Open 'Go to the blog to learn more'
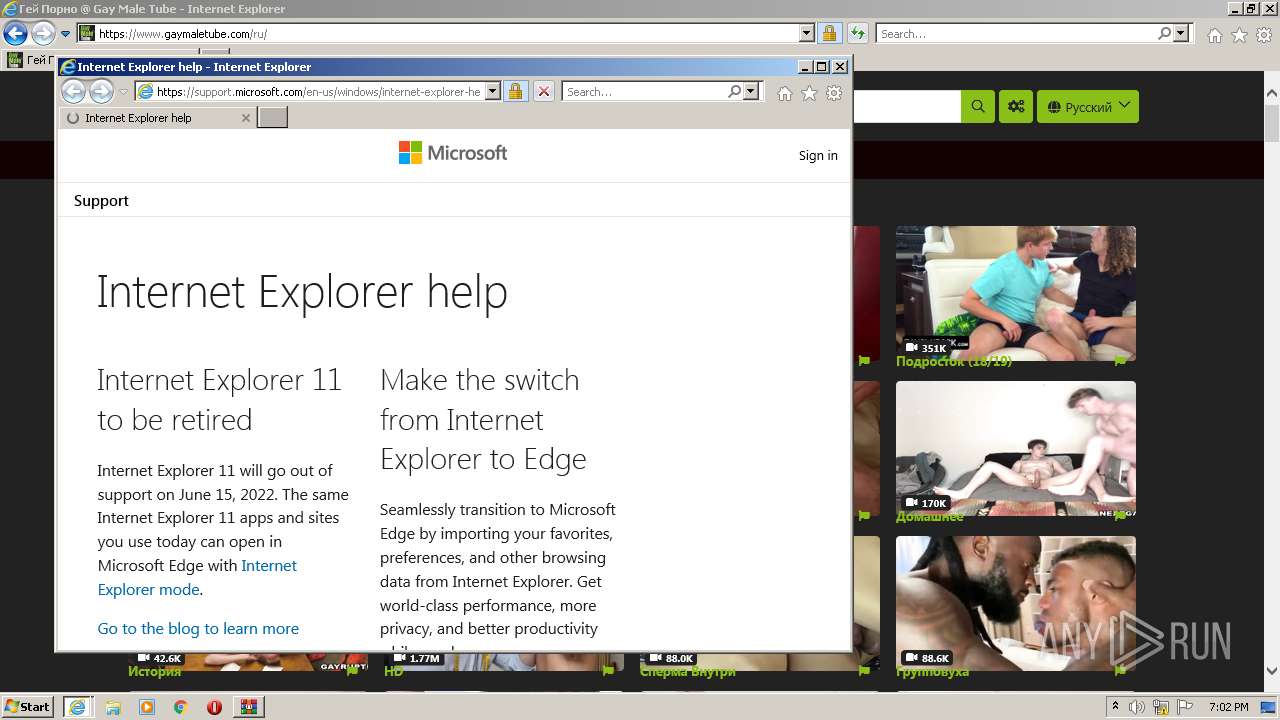The image size is (1280, 720). pos(198,628)
